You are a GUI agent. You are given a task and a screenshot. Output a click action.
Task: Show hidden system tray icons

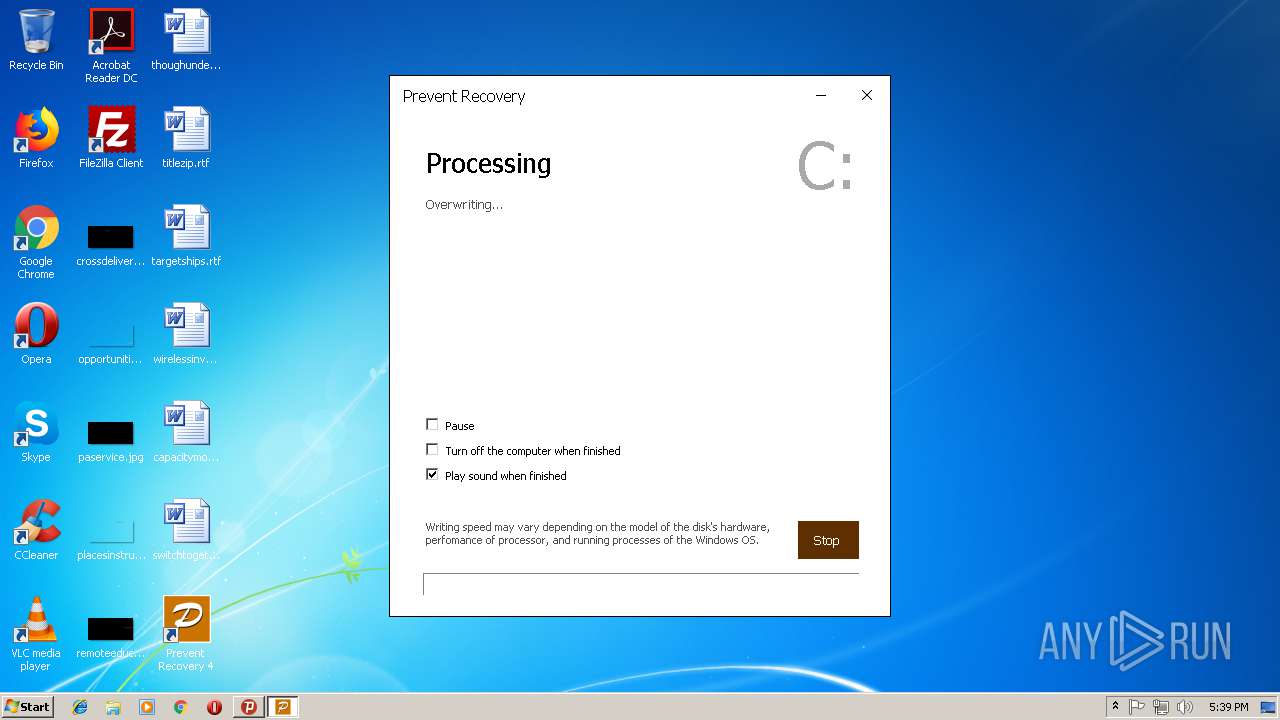click(1115, 707)
